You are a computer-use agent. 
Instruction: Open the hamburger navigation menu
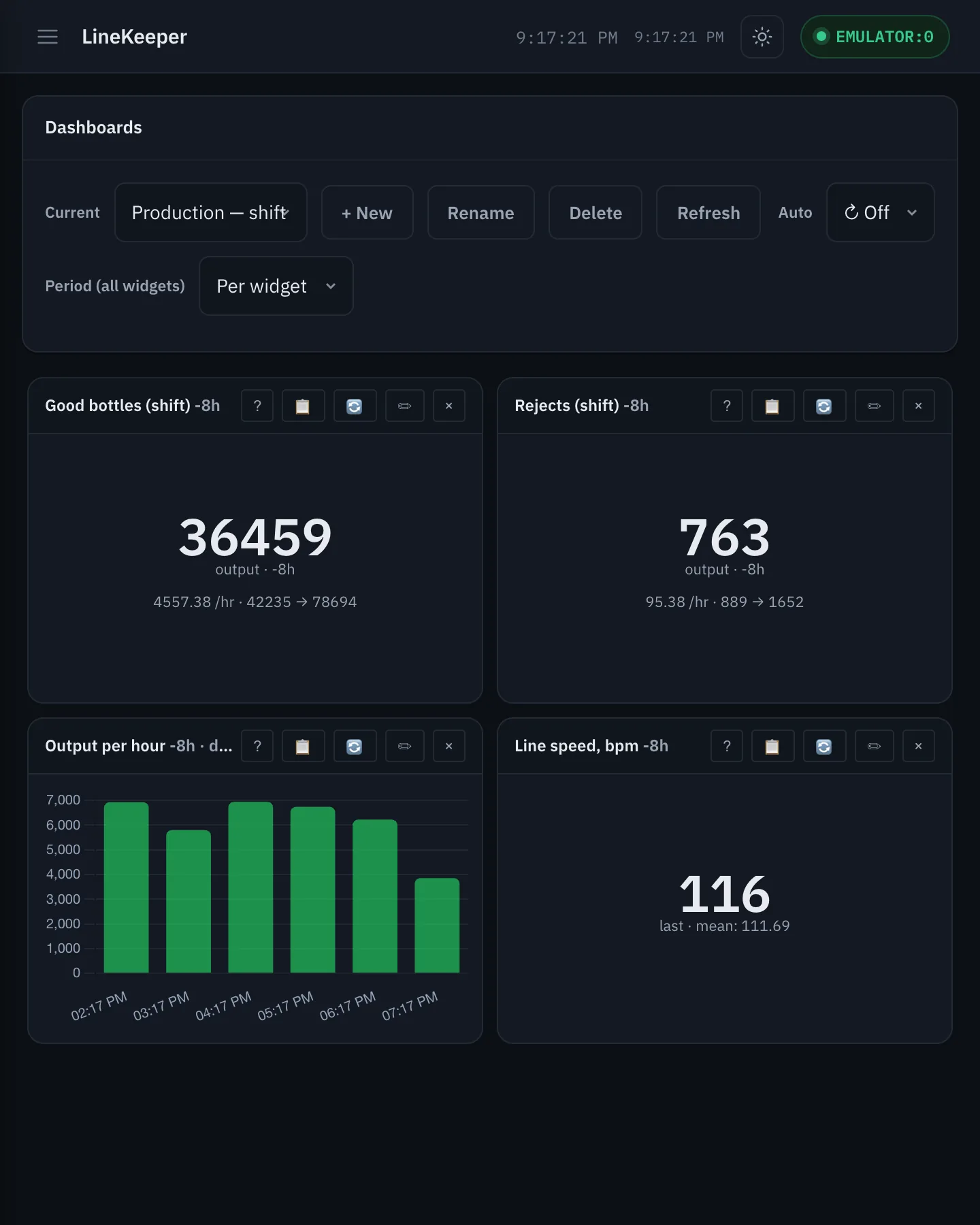coord(48,37)
